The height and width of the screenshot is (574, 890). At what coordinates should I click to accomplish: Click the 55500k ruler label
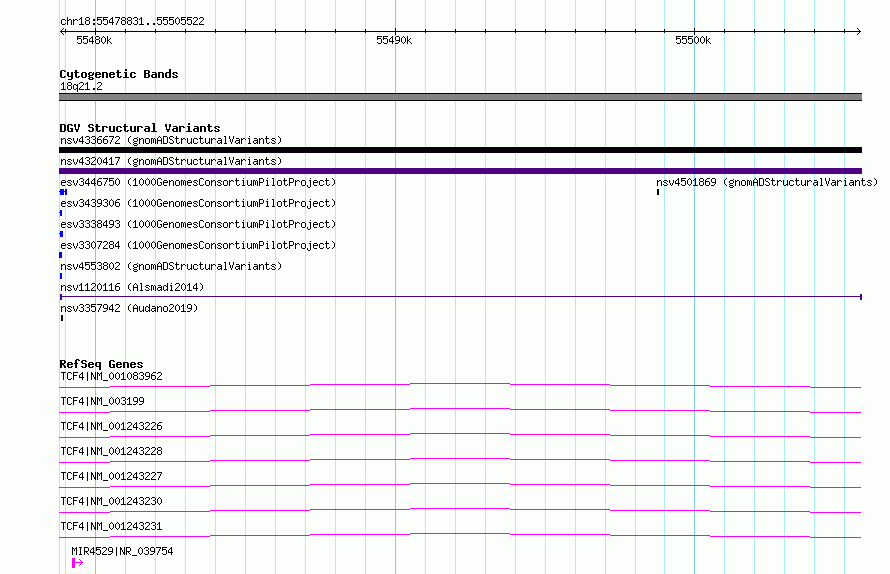click(x=693, y=40)
